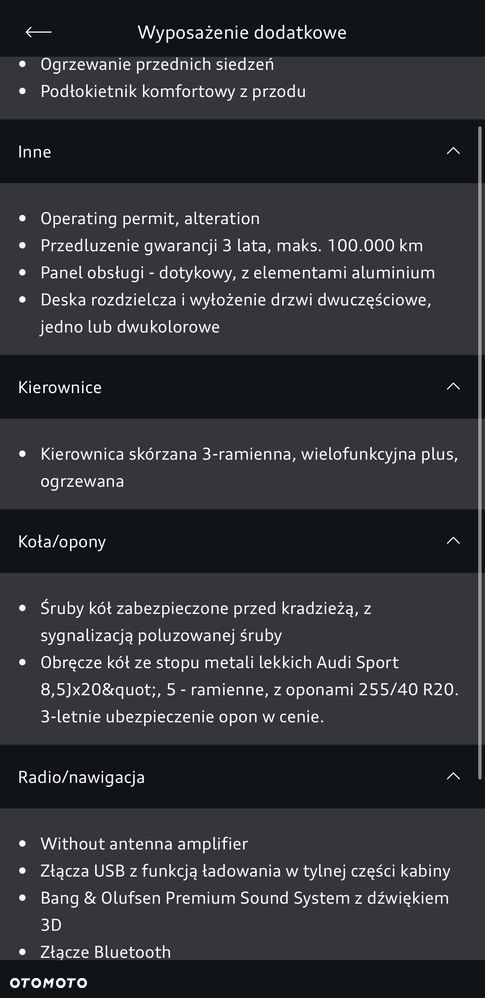
Task: Click the Wyposażenie dodatkowe title
Action: pyautogui.click(x=242, y=32)
